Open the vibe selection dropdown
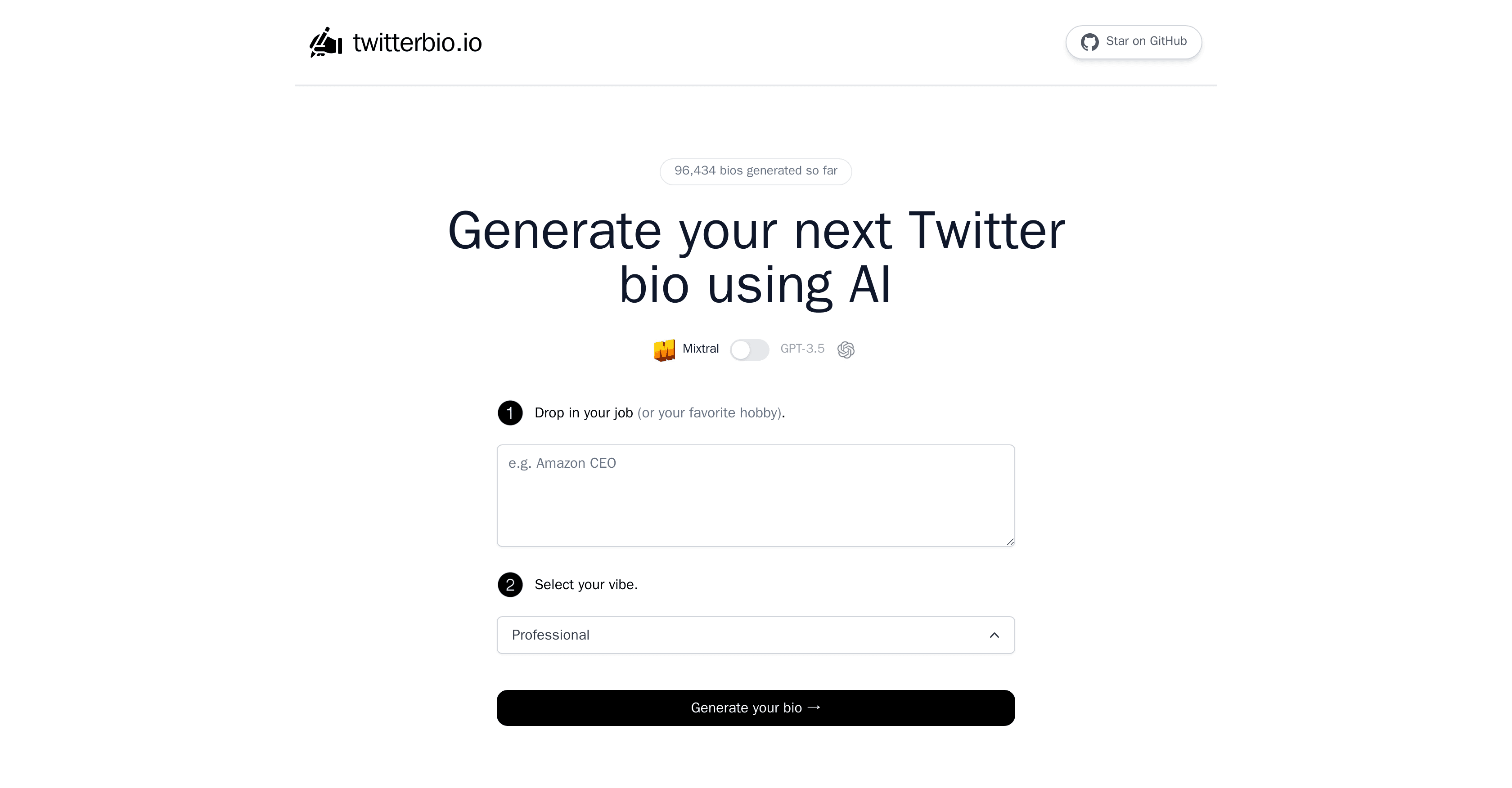This screenshot has height=788, width=1512. click(756, 635)
